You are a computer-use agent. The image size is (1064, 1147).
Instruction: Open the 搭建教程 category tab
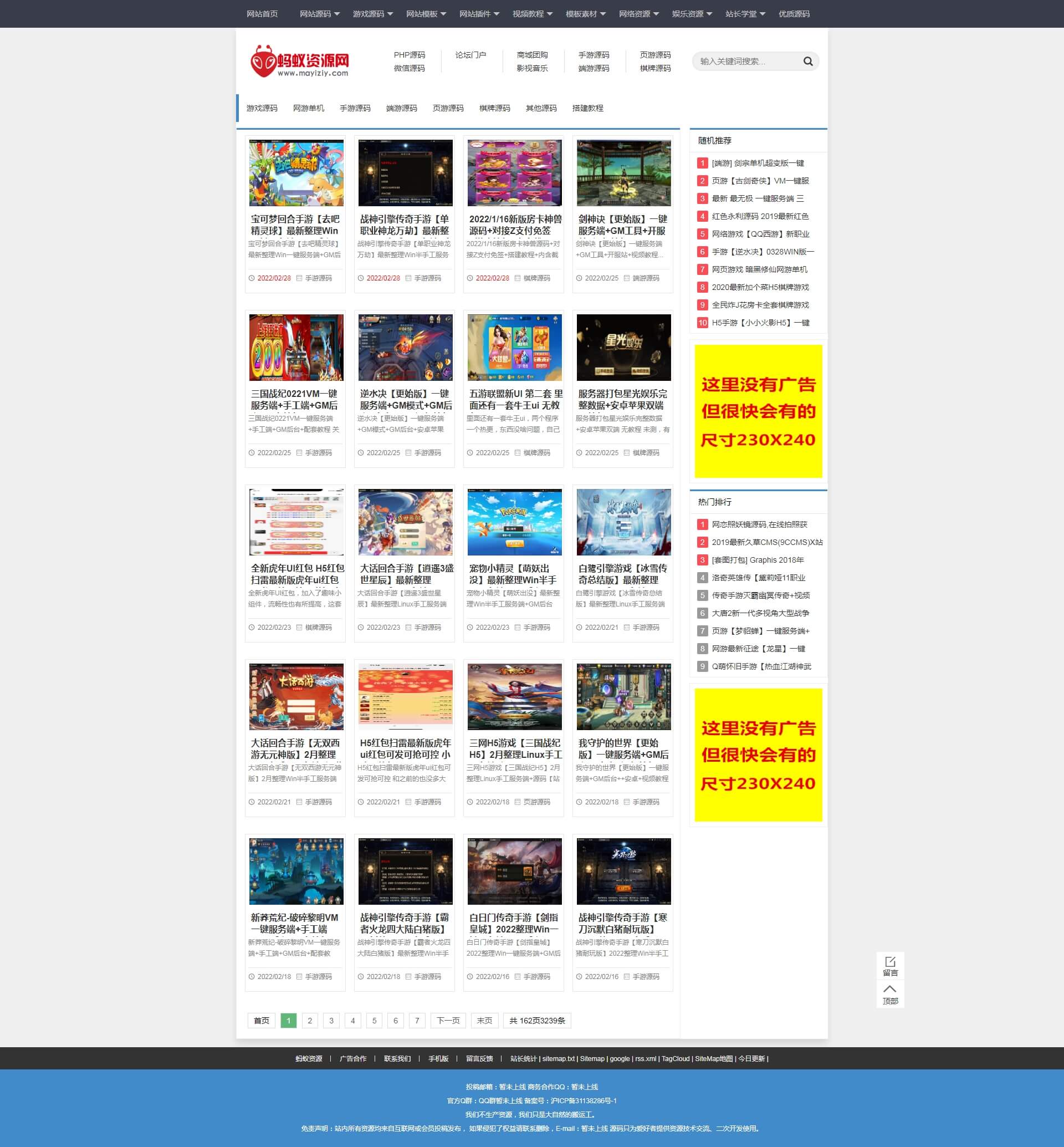click(x=587, y=108)
